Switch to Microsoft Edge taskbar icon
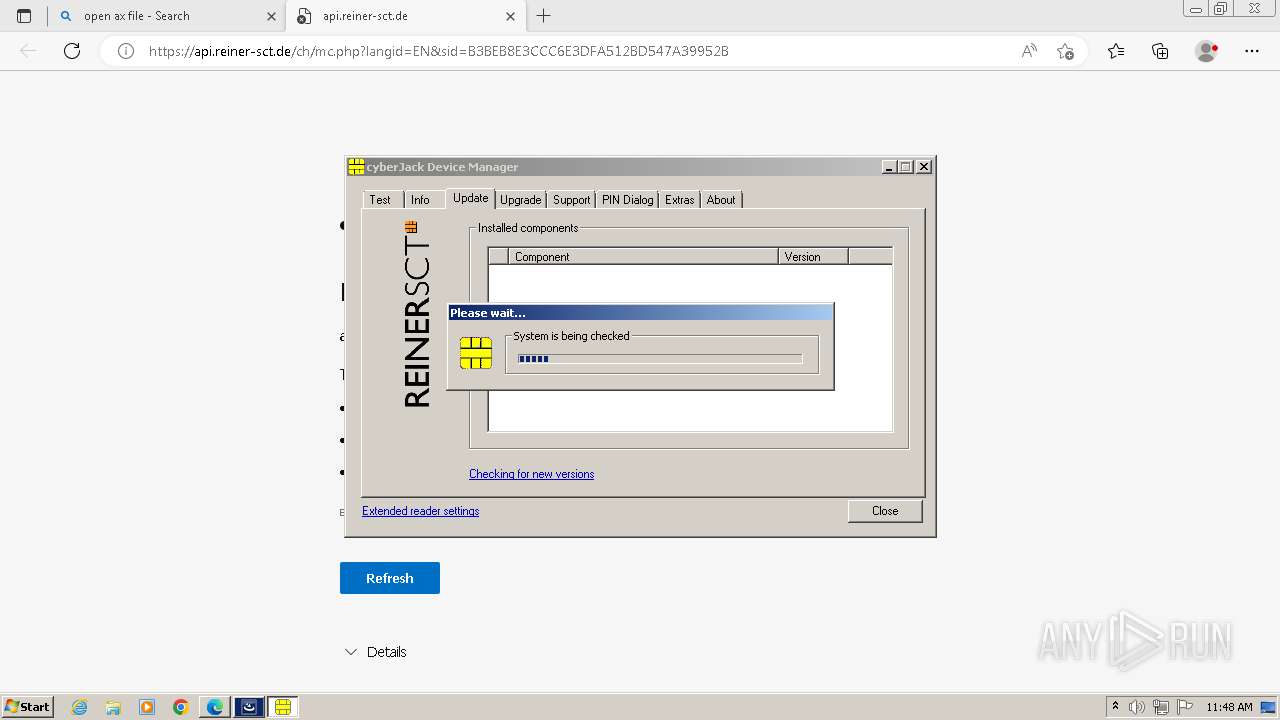1280x720 pixels. click(x=215, y=707)
